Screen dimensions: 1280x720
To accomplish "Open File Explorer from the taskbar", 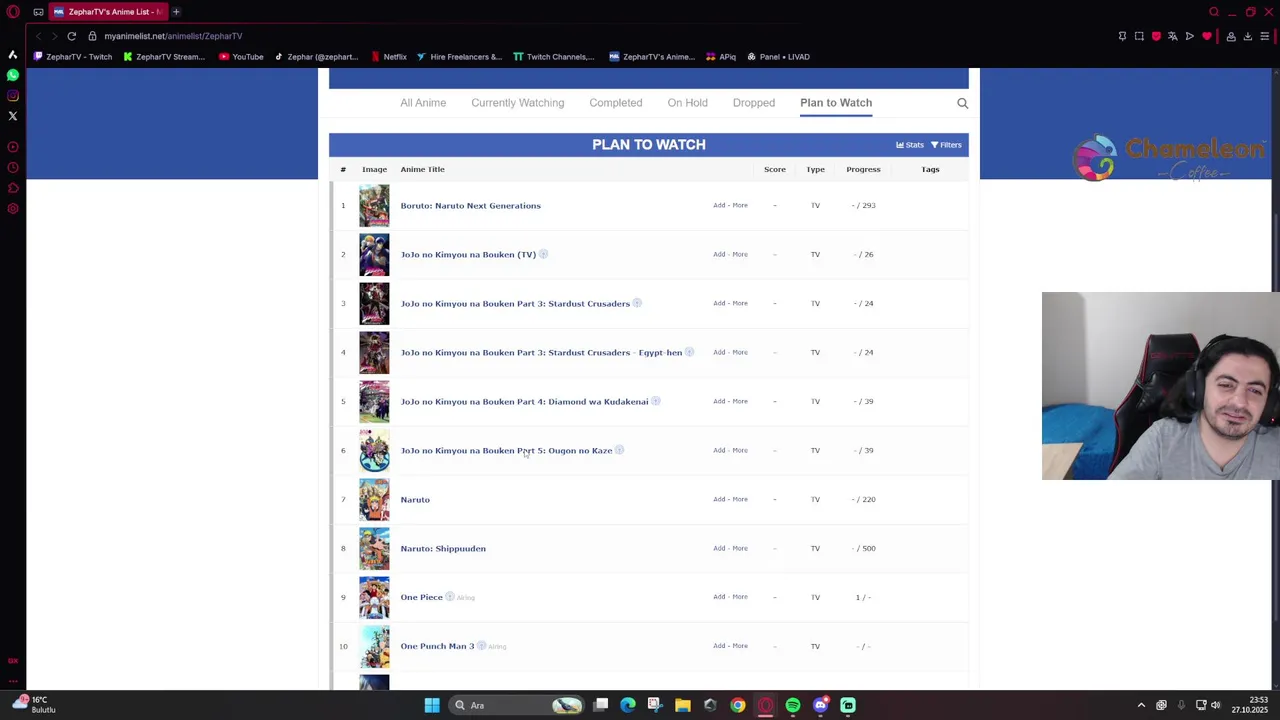I will [x=683, y=705].
